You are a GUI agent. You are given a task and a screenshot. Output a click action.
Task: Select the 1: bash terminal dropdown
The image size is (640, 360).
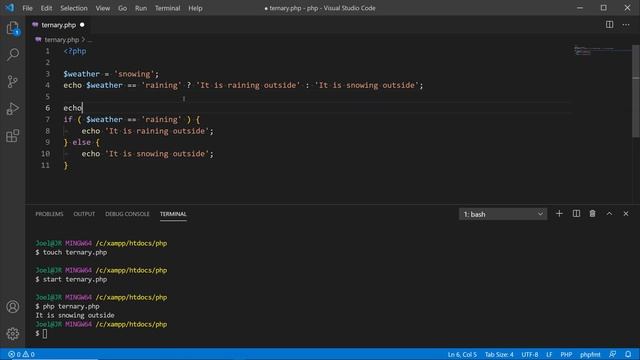[x=503, y=214]
